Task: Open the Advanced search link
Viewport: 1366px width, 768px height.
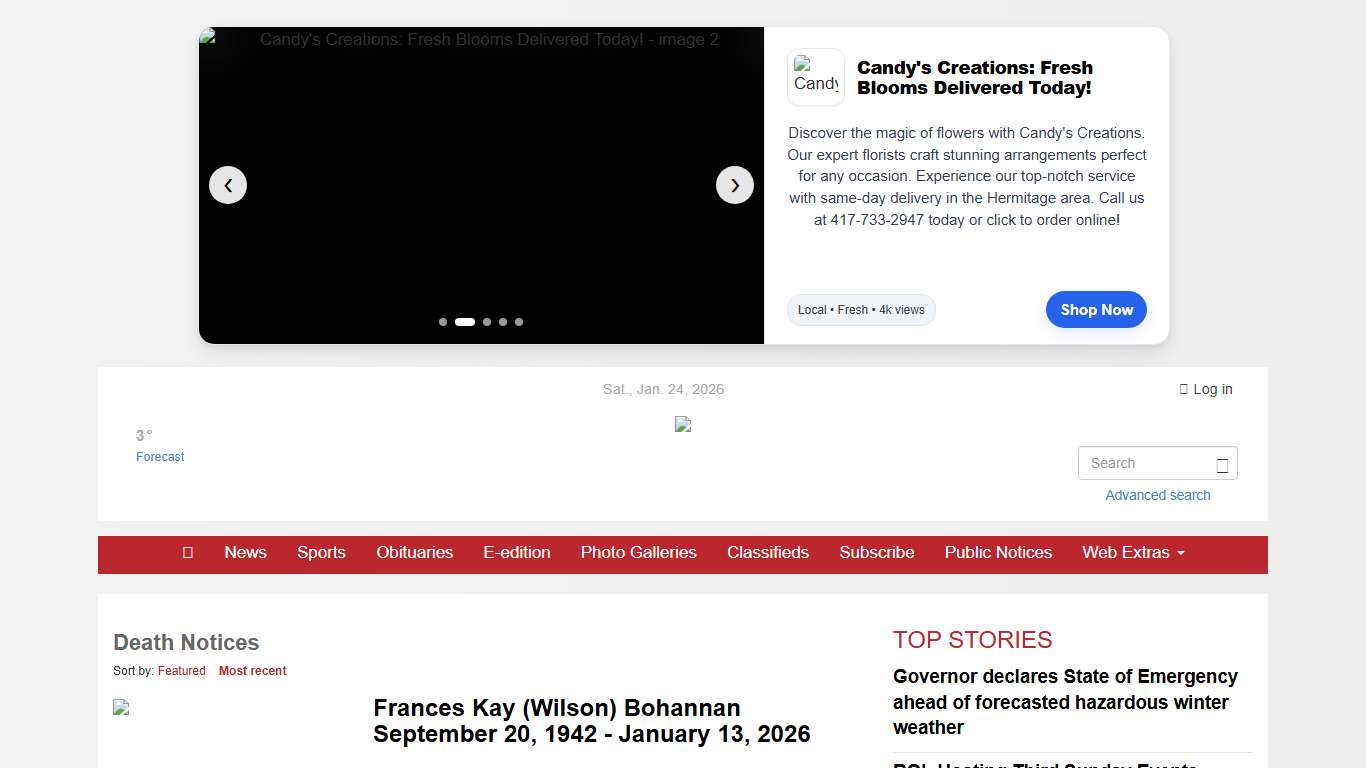Action: coord(1157,495)
